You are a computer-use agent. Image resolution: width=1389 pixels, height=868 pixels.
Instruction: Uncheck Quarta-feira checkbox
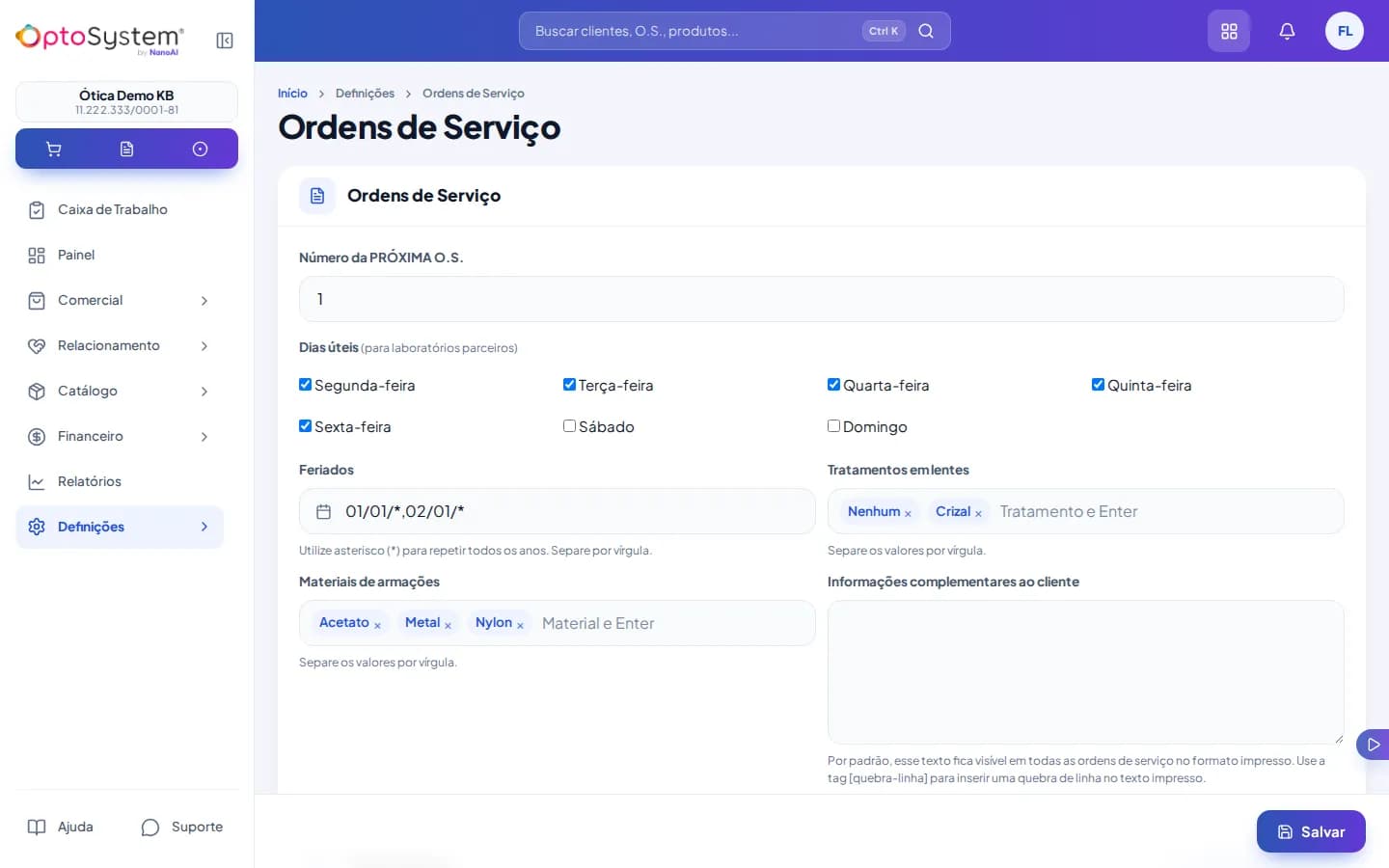(834, 384)
